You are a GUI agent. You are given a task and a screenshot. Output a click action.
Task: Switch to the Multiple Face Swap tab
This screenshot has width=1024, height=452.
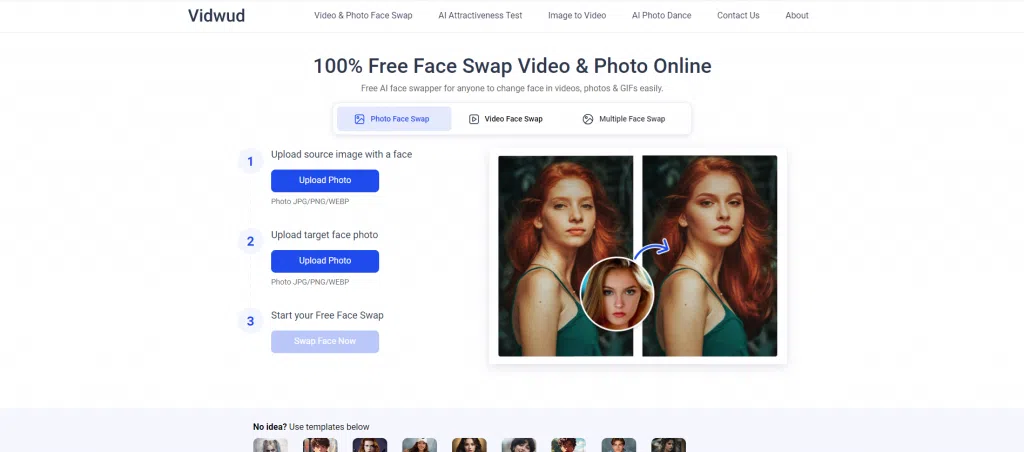[624, 119]
